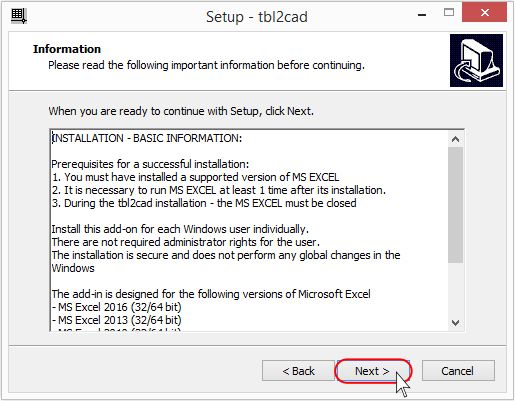Click the scroll up arrow of the info box
The height and width of the screenshot is (401, 515).
tap(455, 139)
